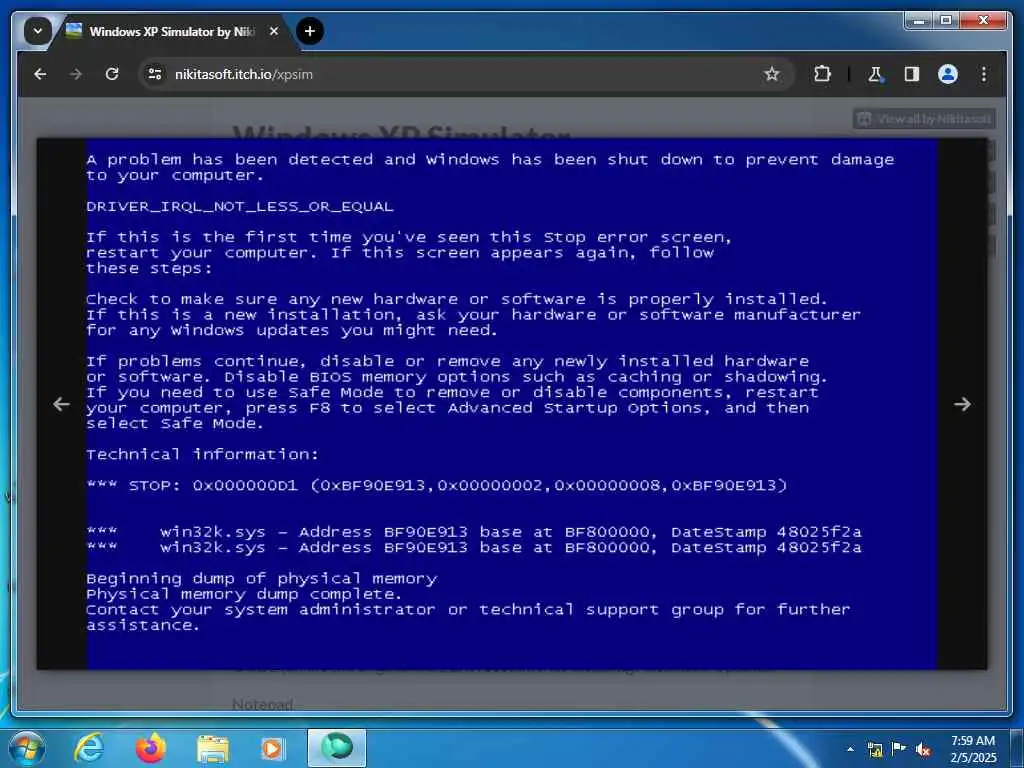Open a new browser tab
This screenshot has height=768, width=1024.
coord(310,31)
